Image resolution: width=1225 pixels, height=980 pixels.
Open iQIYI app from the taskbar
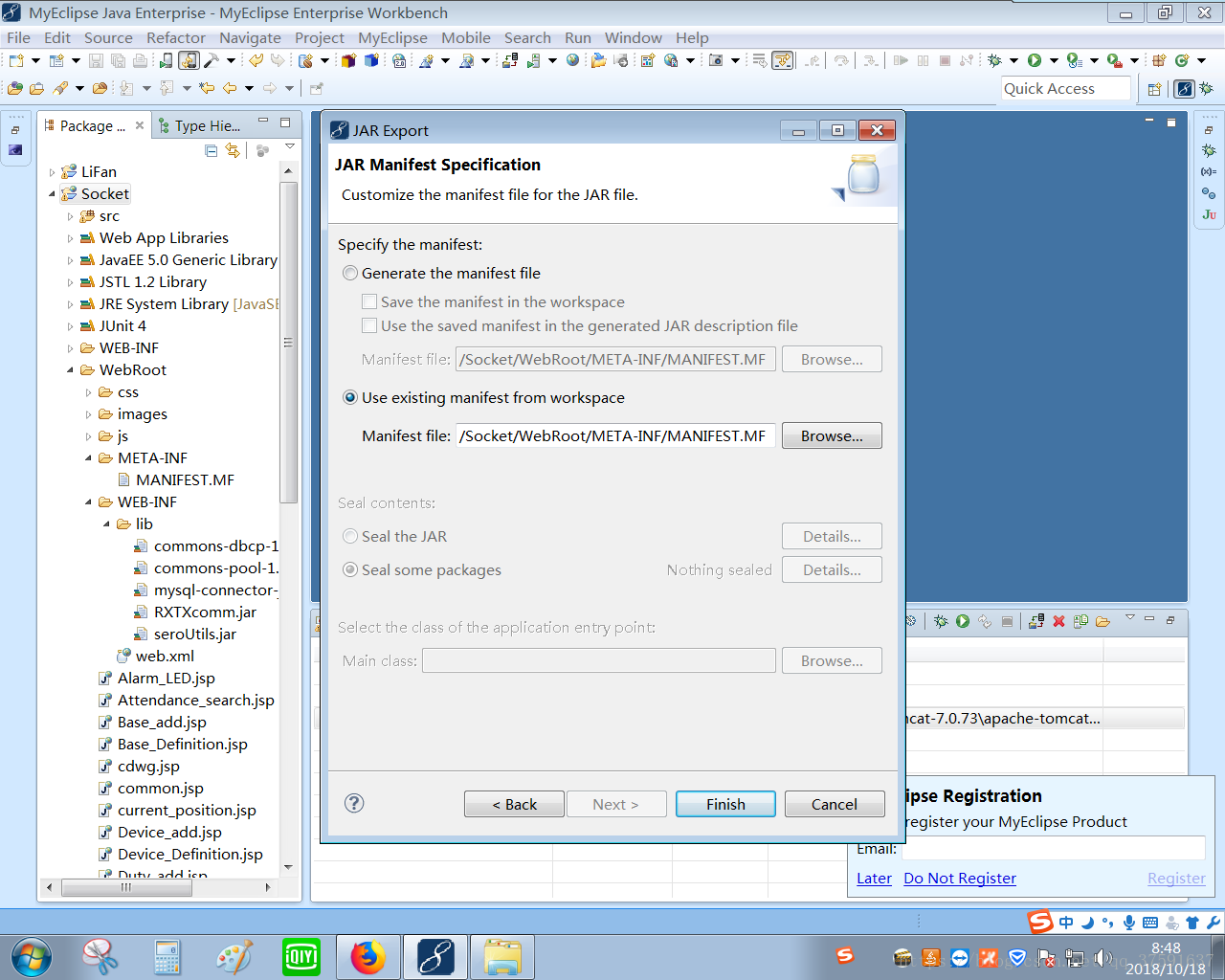tap(301, 957)
